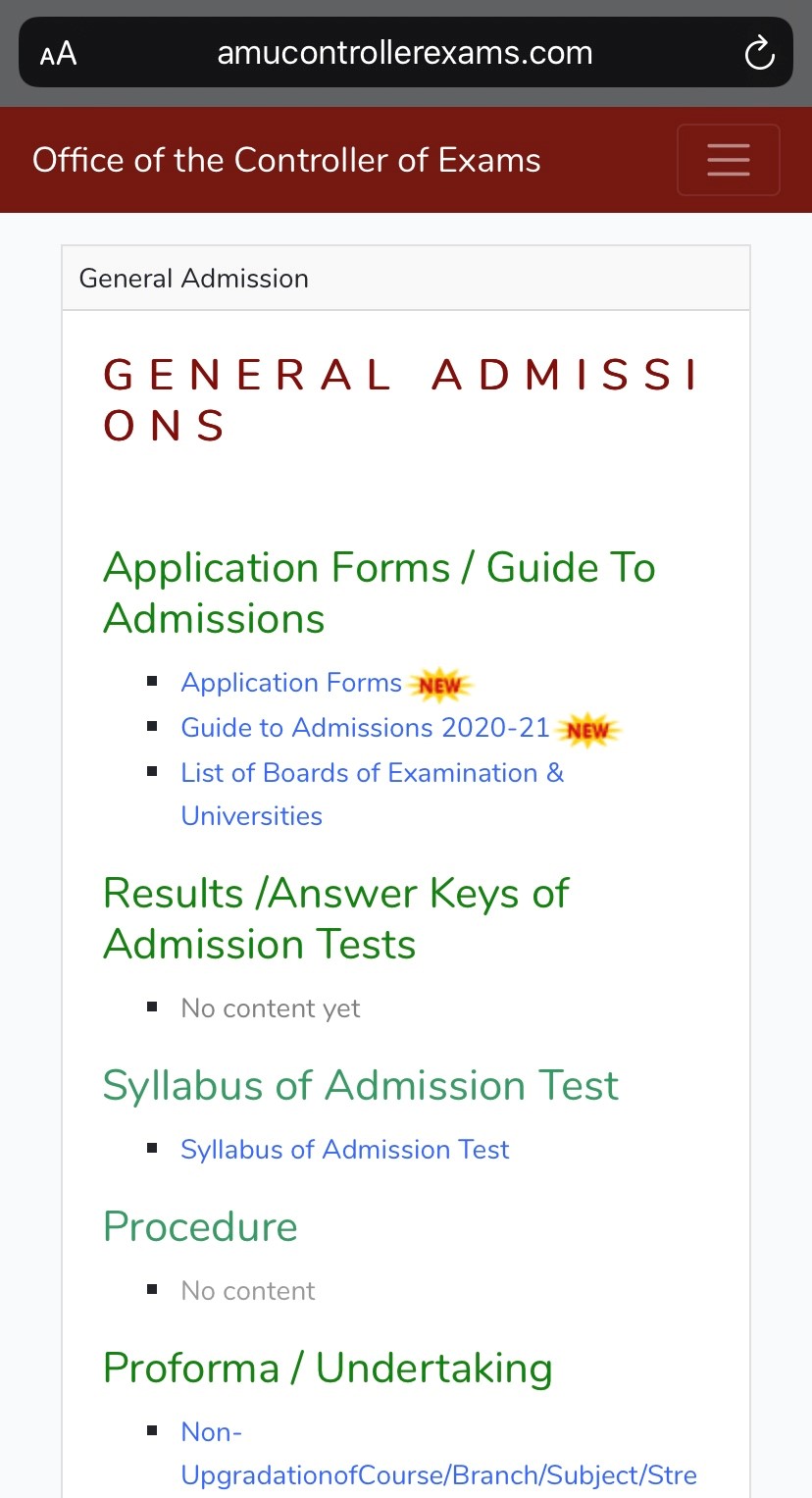Tap the NEW badge beside Guide to Admissions

(x=588, y=730)
